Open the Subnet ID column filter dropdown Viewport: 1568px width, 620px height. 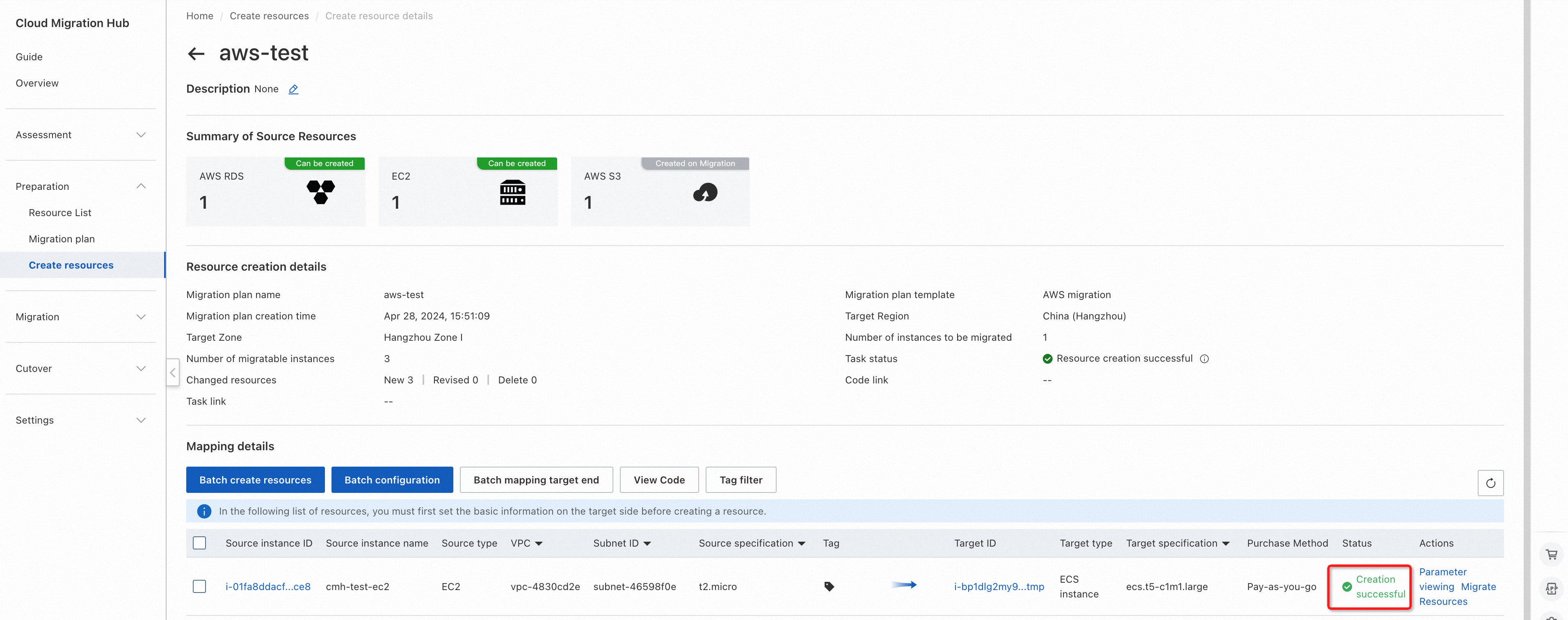coord(647,543)
